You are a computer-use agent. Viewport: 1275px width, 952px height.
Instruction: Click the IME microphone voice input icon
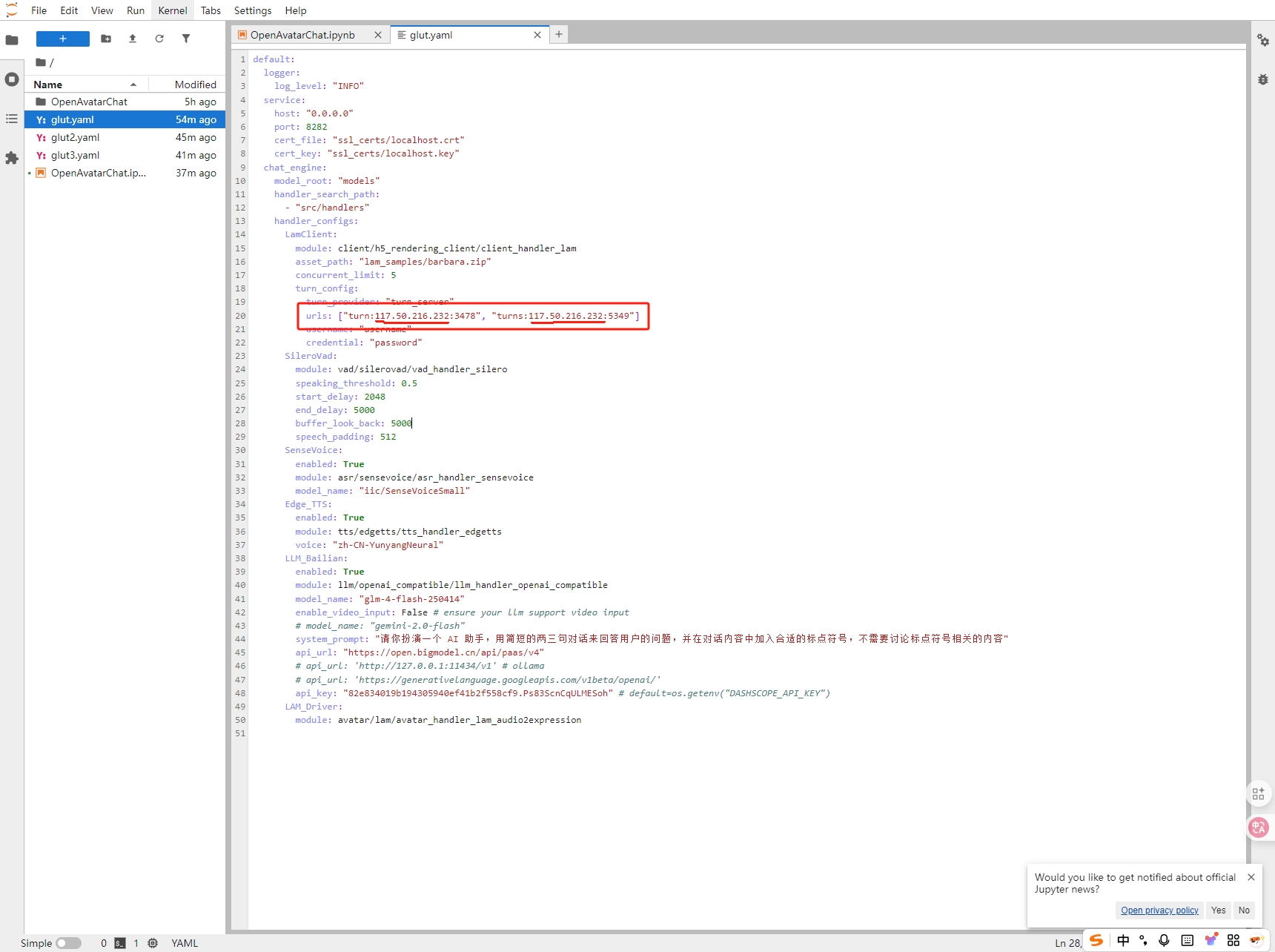pyautogui.click(x=1165, y=940)
